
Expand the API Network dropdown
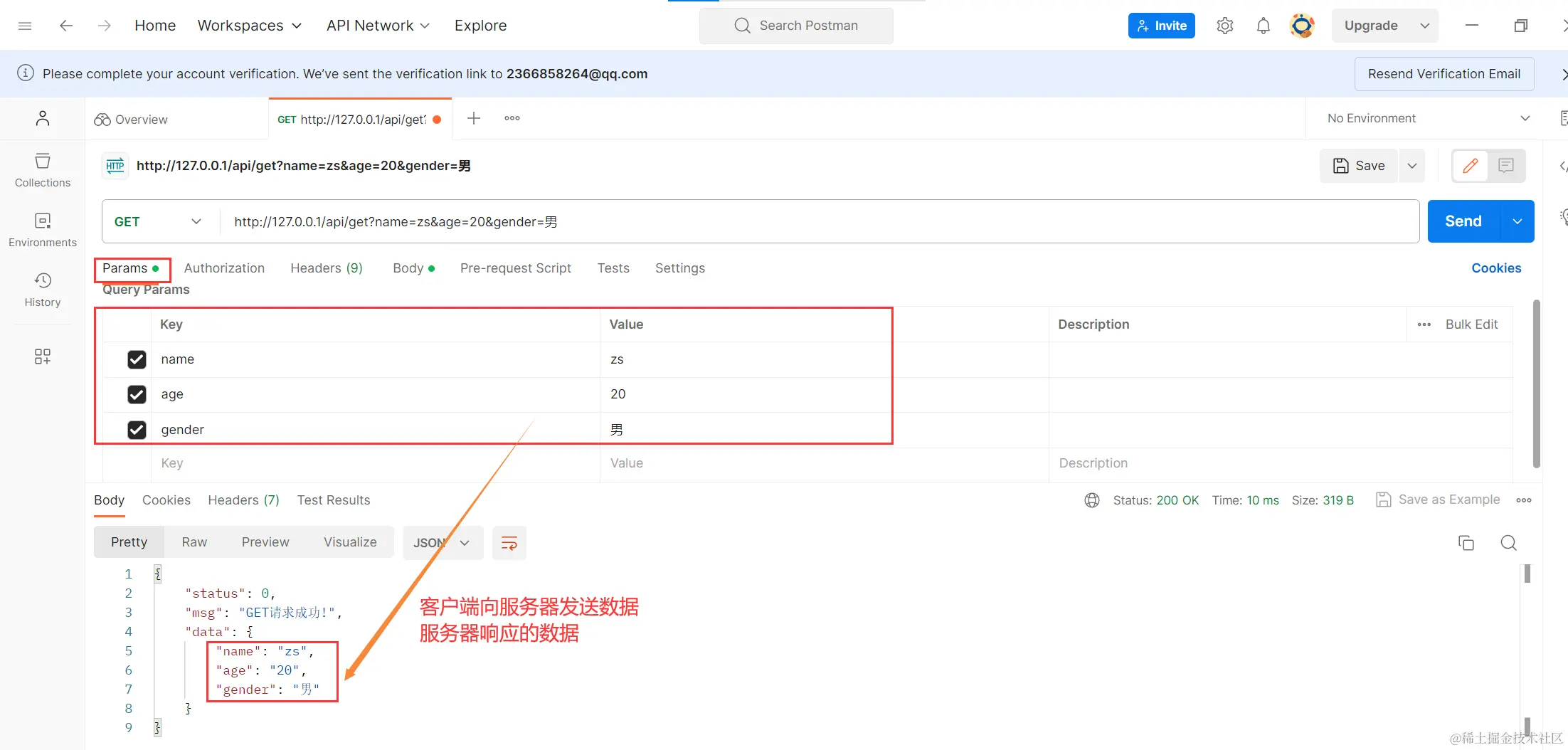pyautogui.click(x=378, y=26)
